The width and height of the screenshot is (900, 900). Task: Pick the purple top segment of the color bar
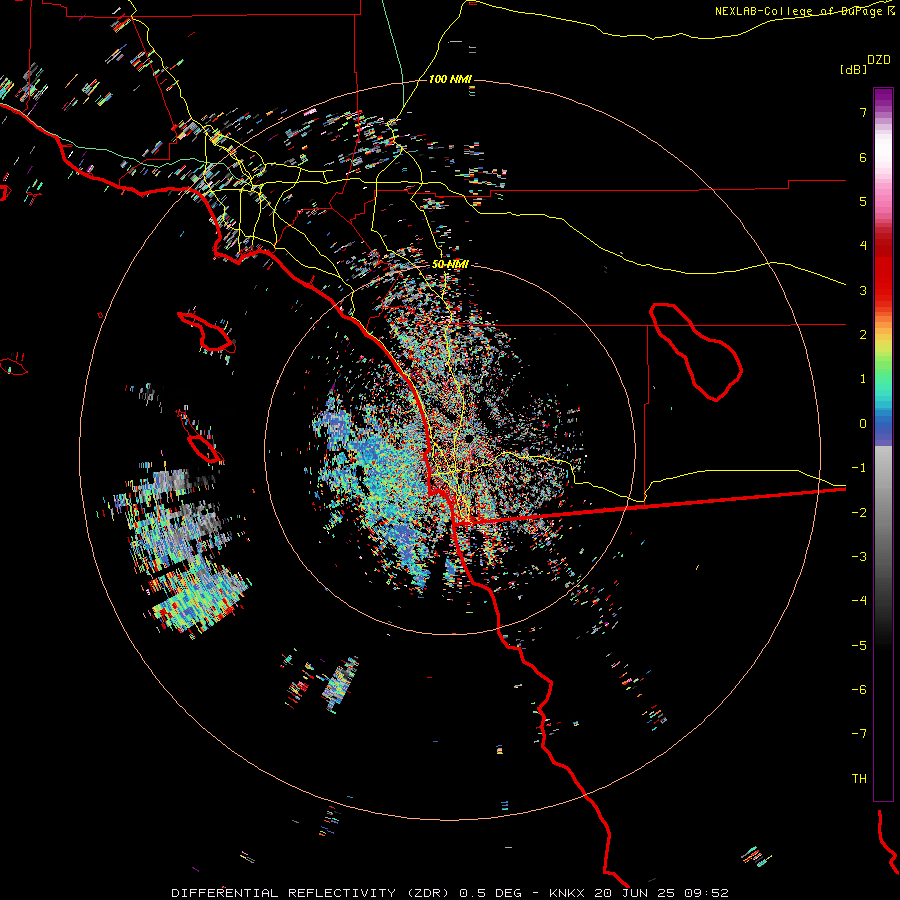point(883,98)
